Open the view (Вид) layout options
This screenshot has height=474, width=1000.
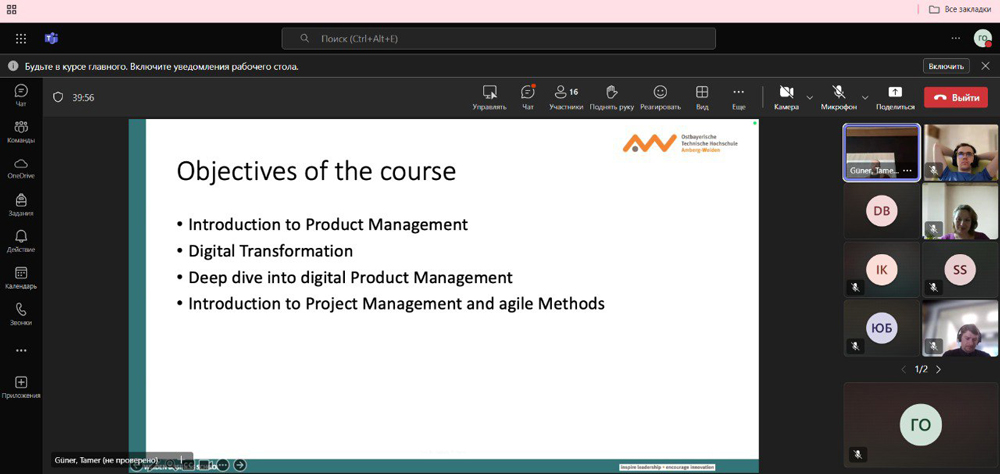pos(702,96)
